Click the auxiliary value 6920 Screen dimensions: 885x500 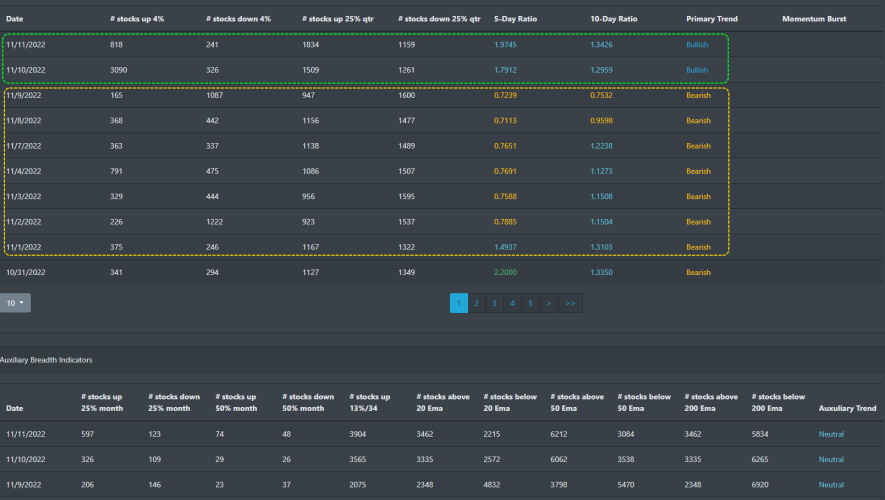coord(760,485)
